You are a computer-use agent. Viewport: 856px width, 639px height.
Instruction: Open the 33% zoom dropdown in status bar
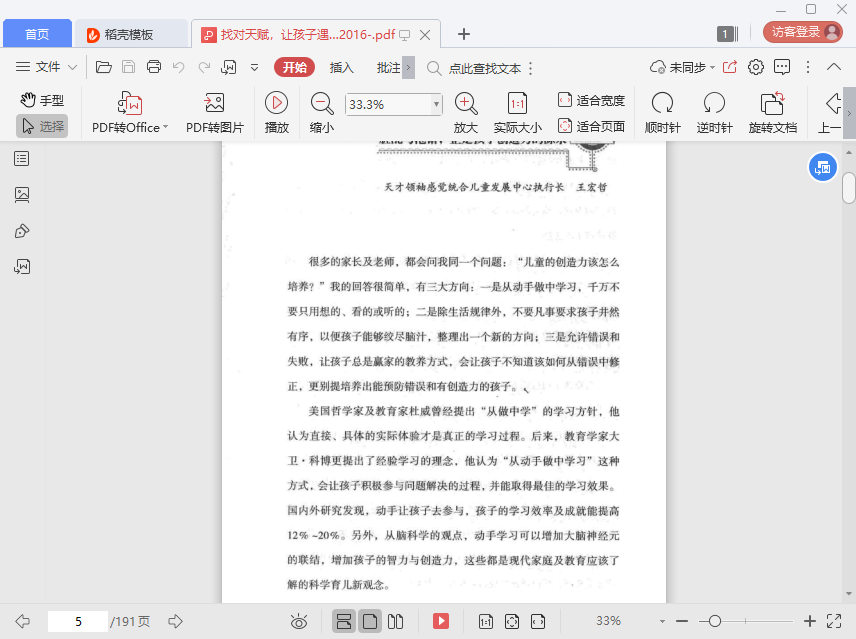[662, 621]
